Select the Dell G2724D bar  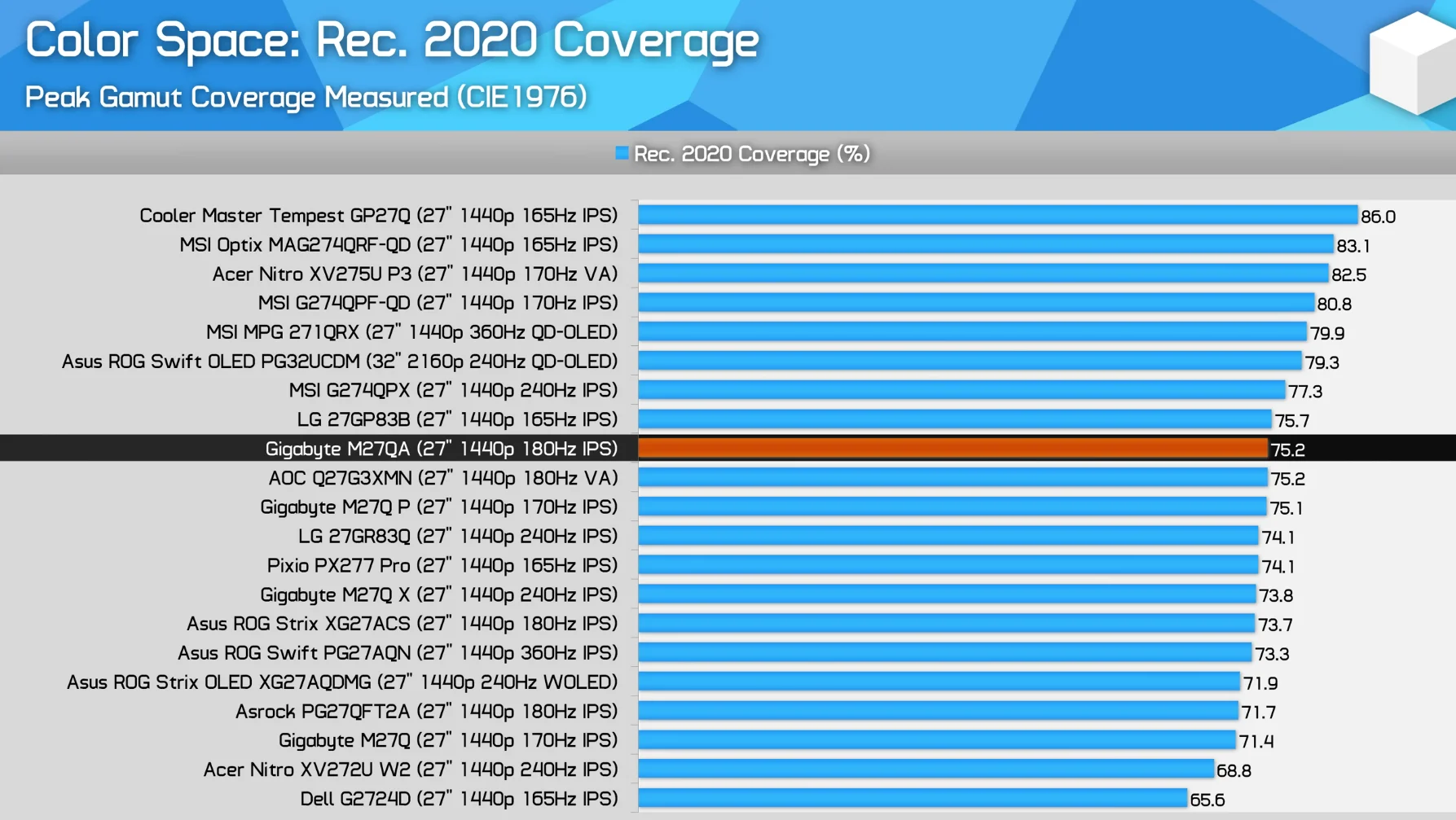click(913, 798)
